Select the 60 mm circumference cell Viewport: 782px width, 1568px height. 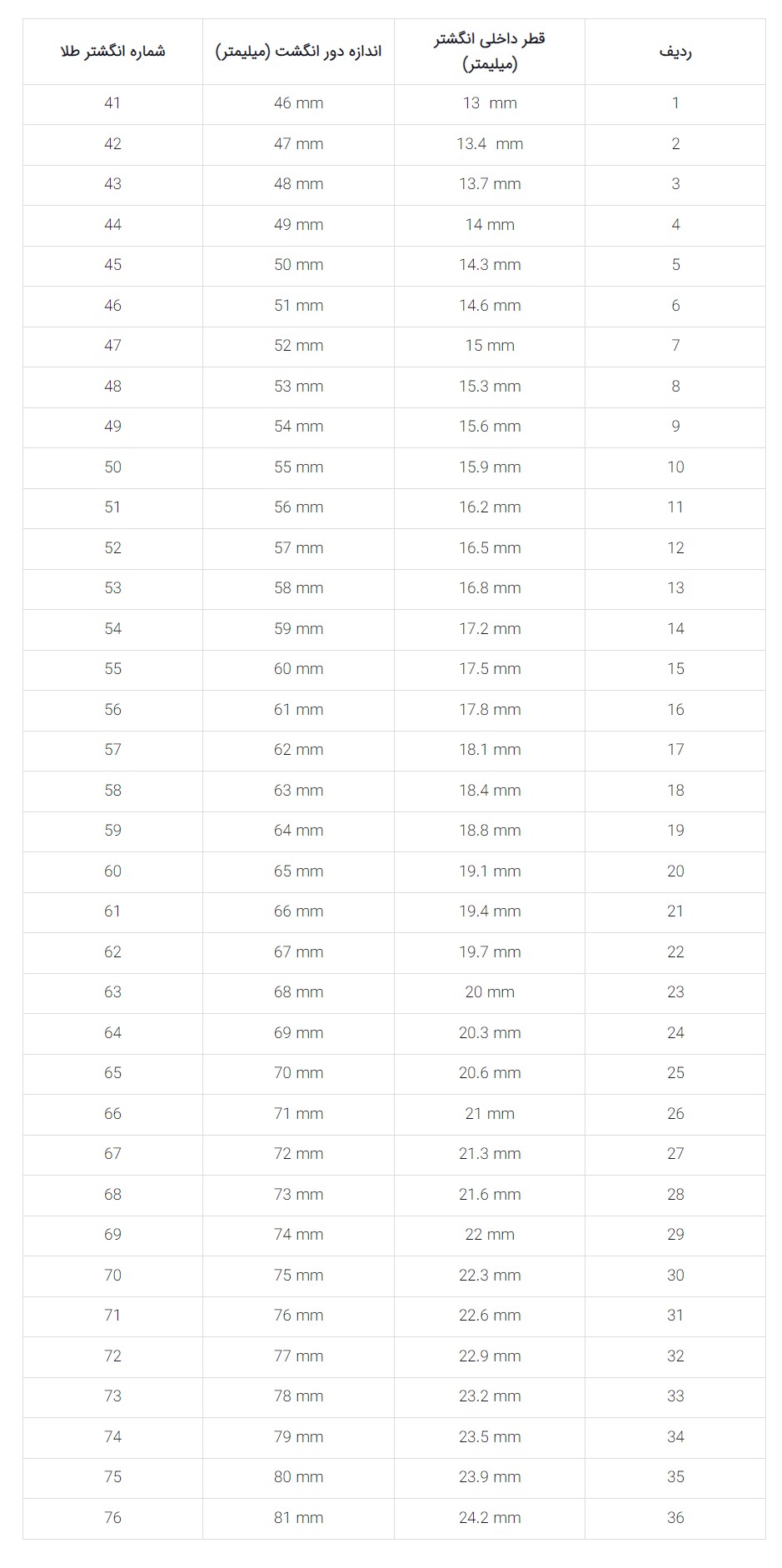pos(298,670)
